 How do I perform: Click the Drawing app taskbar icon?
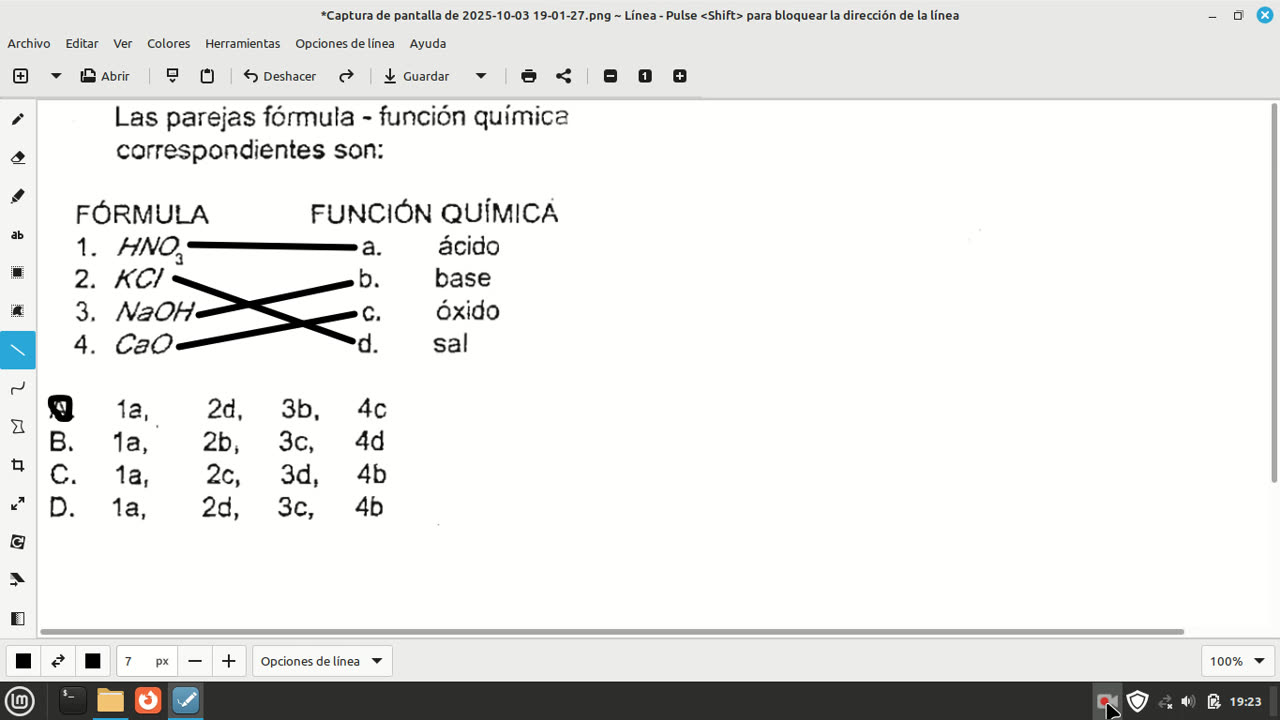[x=187, y=701]
